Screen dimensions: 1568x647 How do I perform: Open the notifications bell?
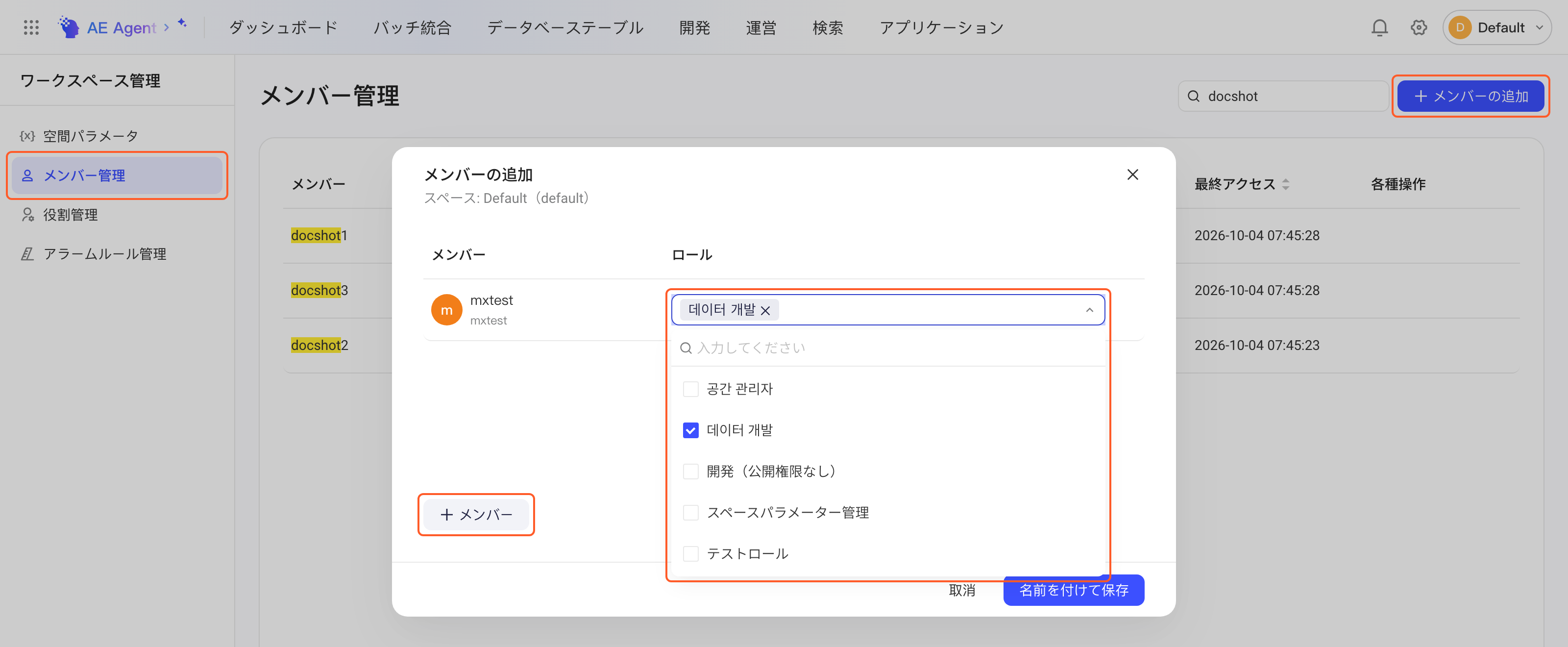(x=1379, y=27)
